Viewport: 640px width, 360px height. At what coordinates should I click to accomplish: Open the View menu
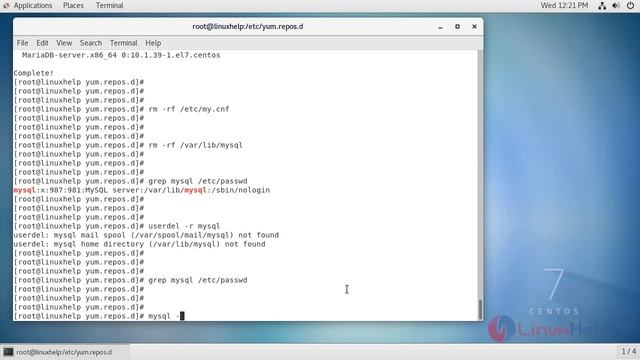click(64, 43)
